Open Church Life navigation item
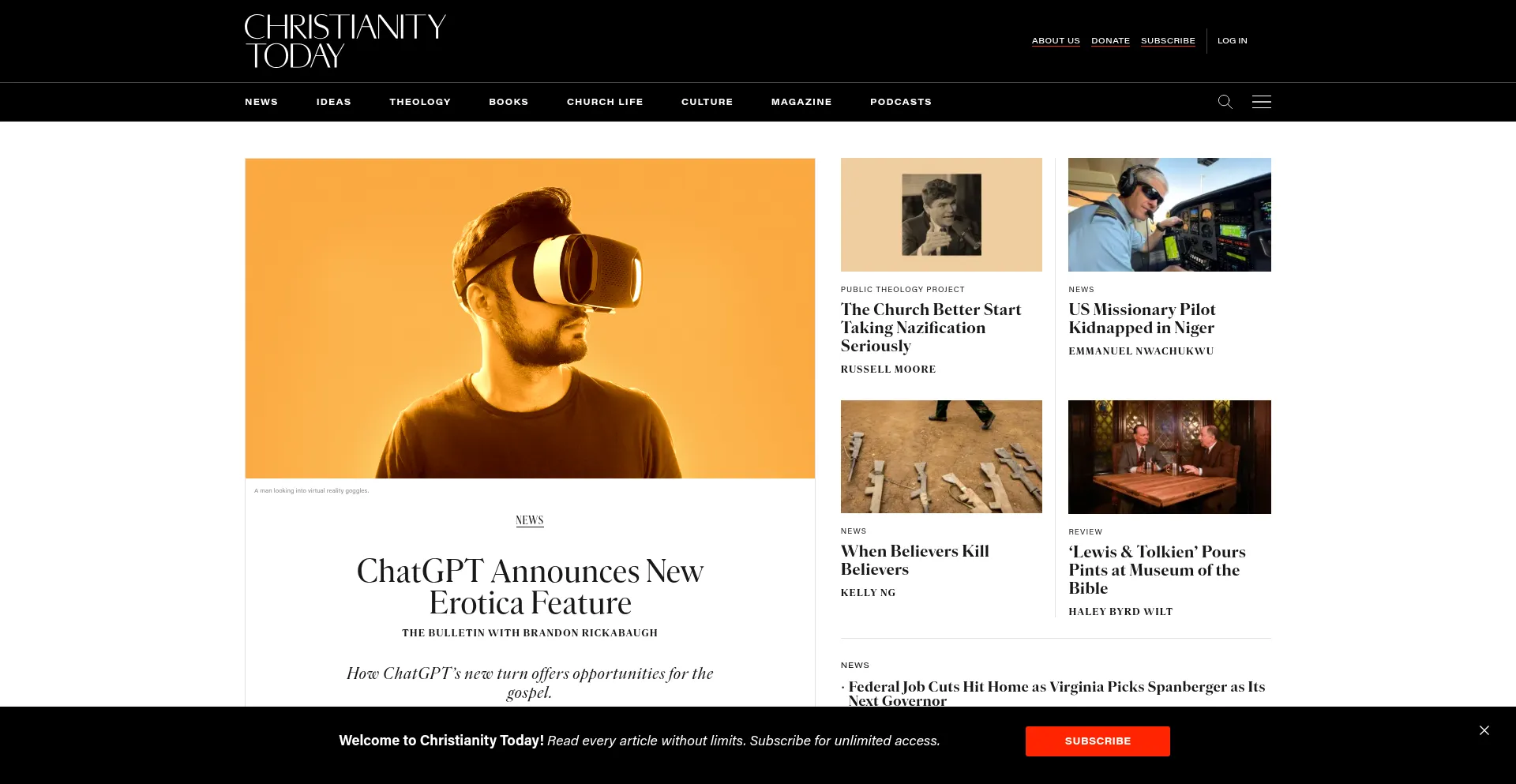Image resolution: width=1516 pixels, height=784 pixels. tap(605, 102)
